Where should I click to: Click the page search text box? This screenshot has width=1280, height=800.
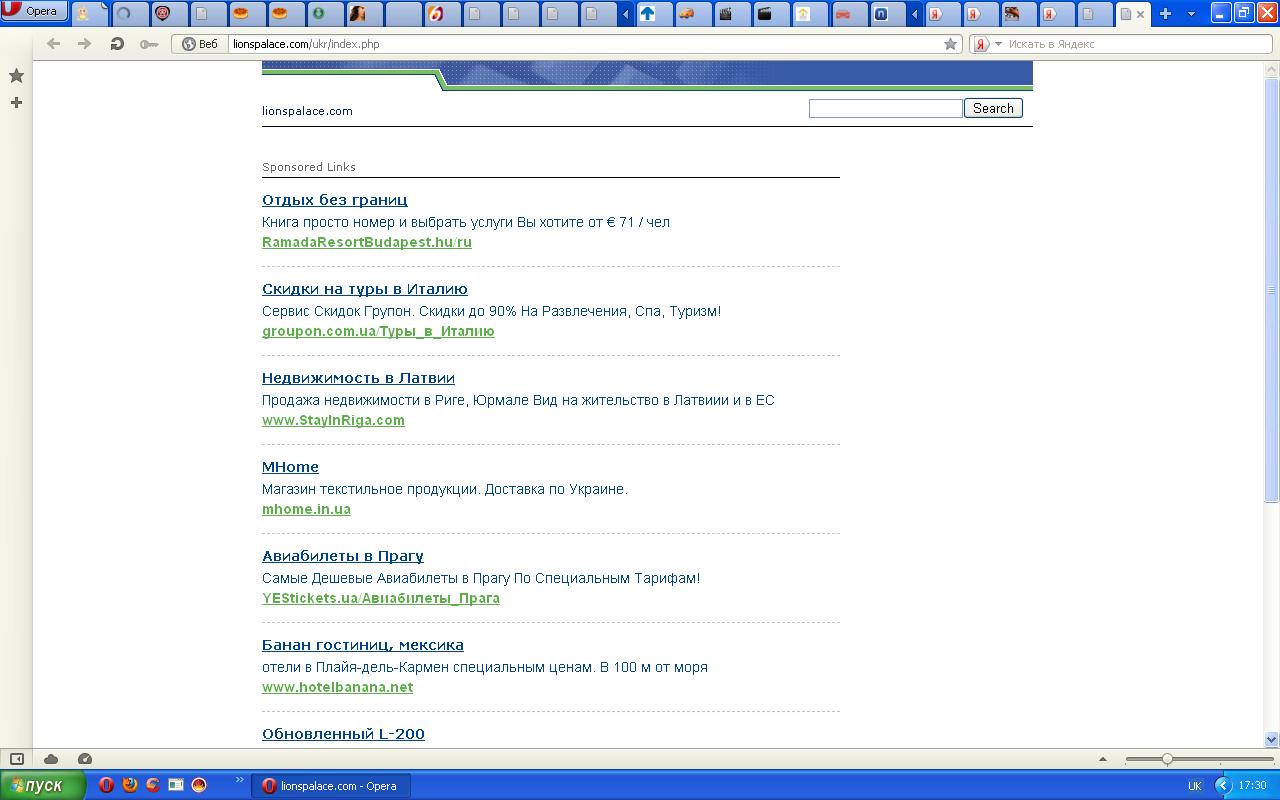pyautogui.click(x=886, y=108)
